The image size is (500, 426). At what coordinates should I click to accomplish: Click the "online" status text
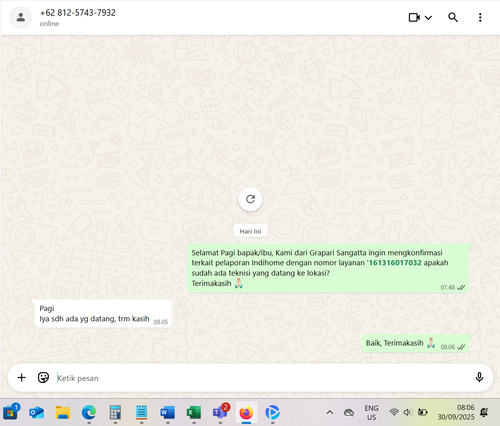(x=49, y=24)
